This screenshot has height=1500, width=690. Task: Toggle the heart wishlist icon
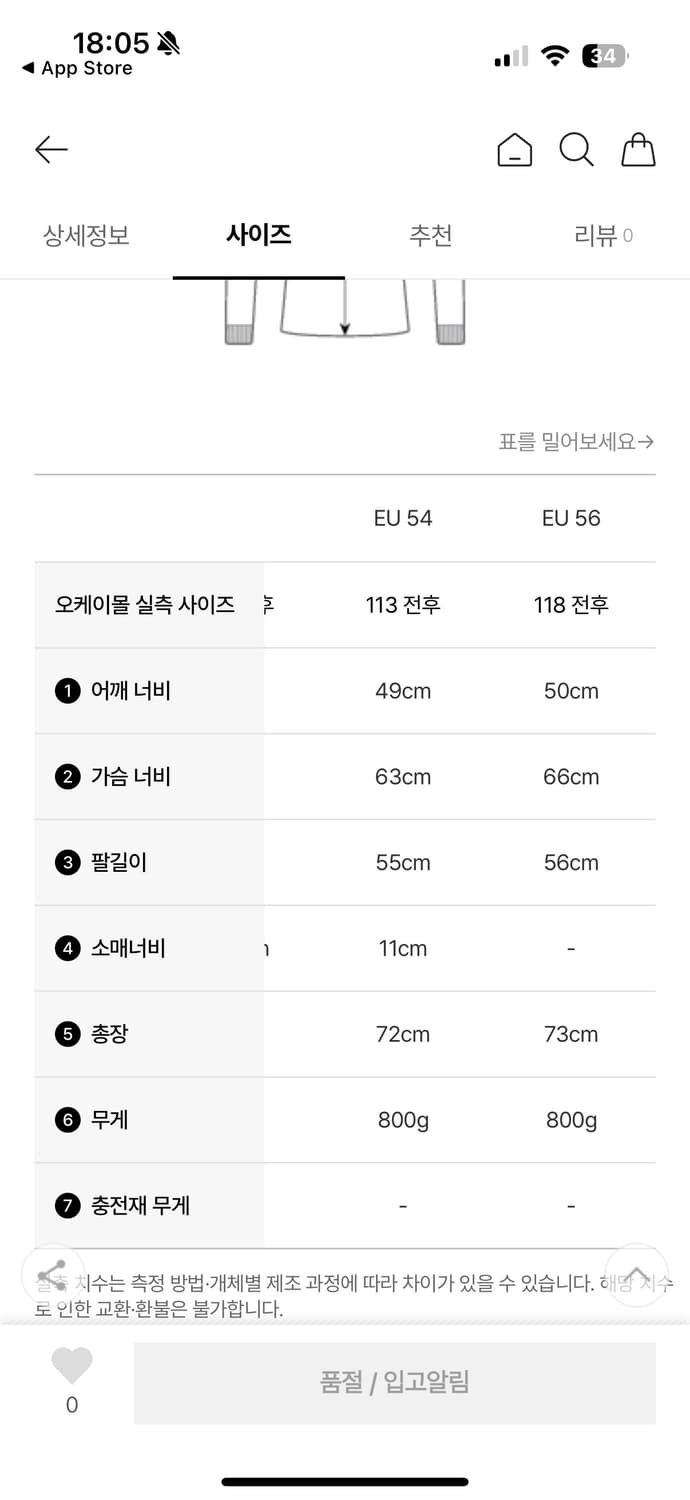[72, 1365]
